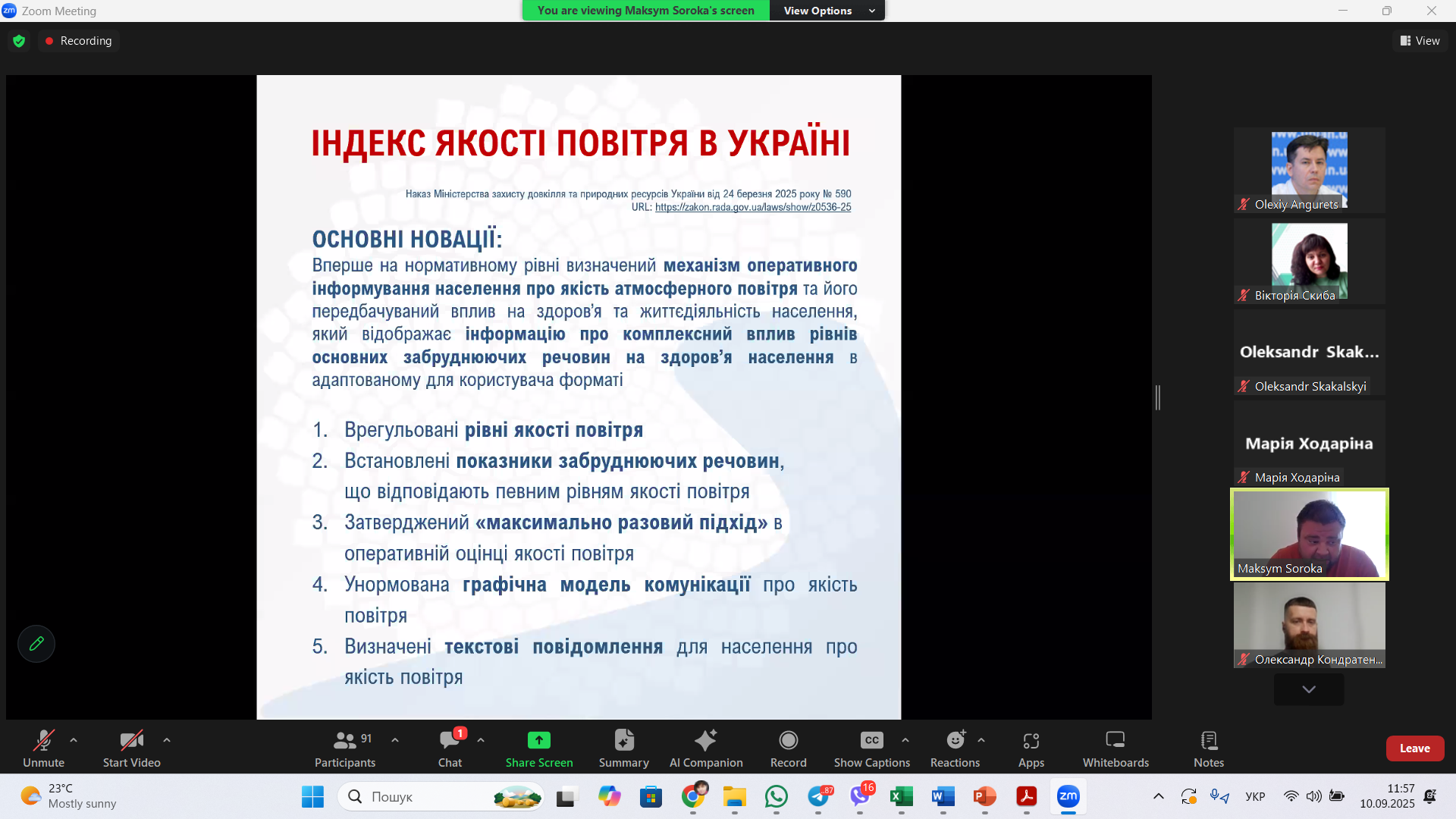The image size is (1456, 819).
Task: Open the View menu top right
Action: click(1421, 40)
